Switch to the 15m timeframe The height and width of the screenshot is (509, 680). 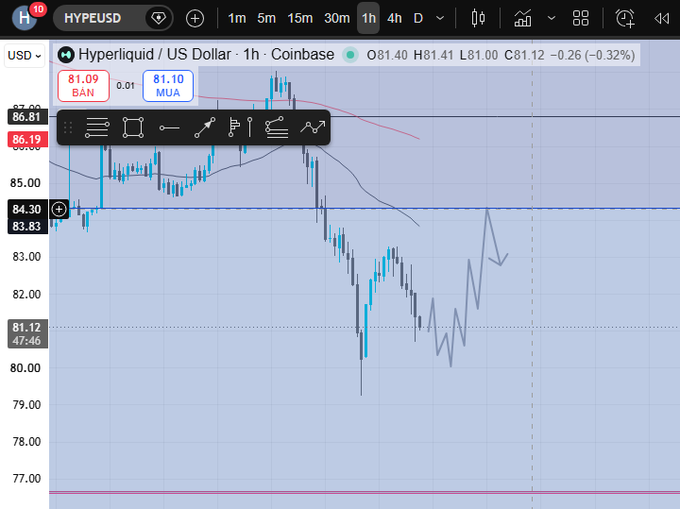pyautogui.click(x=300, y=18)
